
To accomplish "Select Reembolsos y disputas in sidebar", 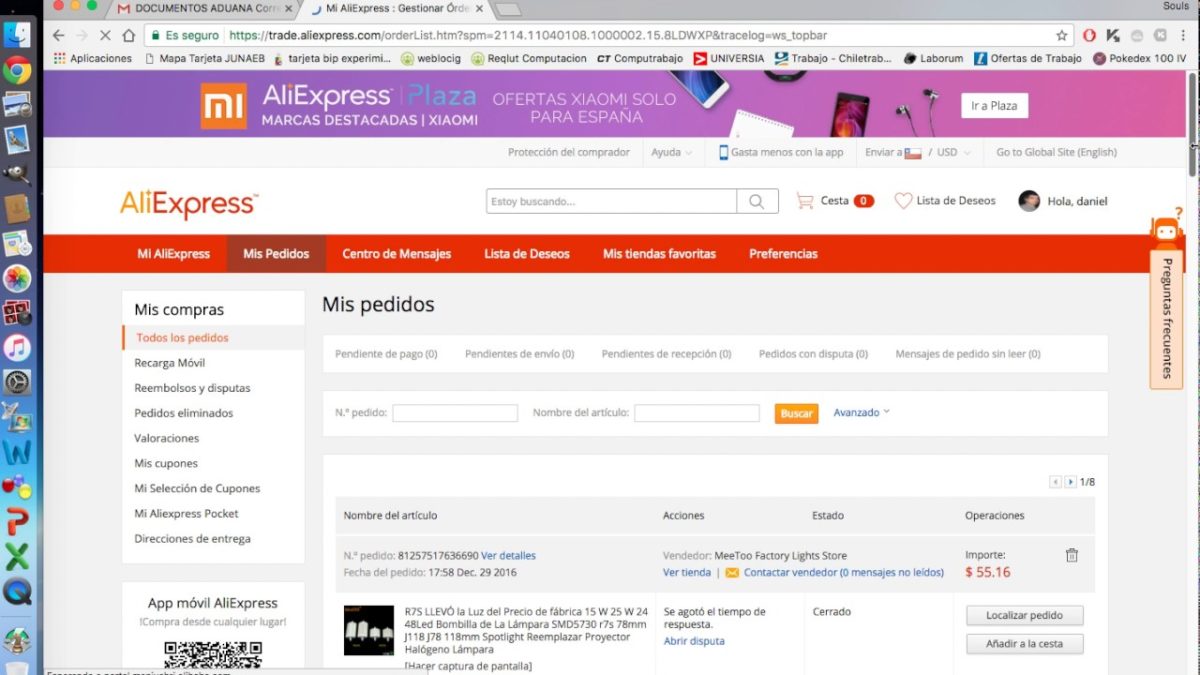I will tap(192, 388).
